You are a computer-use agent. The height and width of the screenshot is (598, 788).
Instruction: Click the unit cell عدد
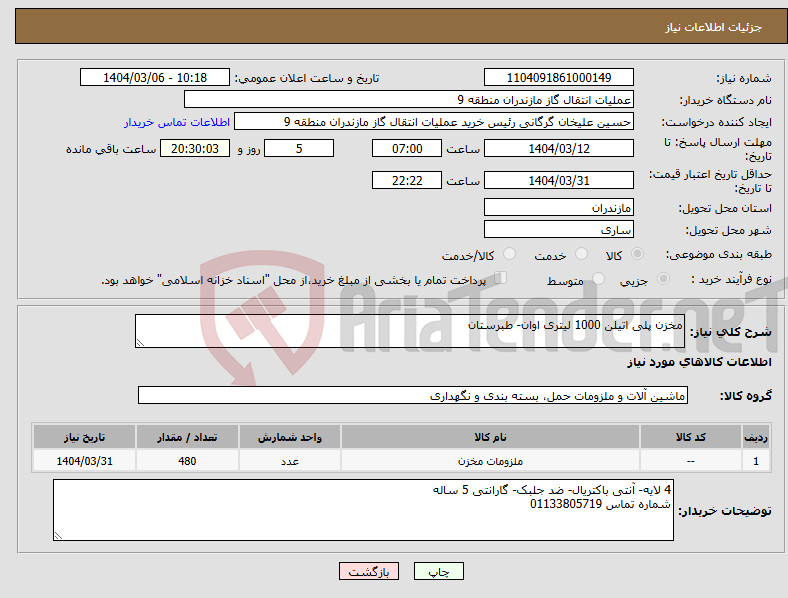290,461
